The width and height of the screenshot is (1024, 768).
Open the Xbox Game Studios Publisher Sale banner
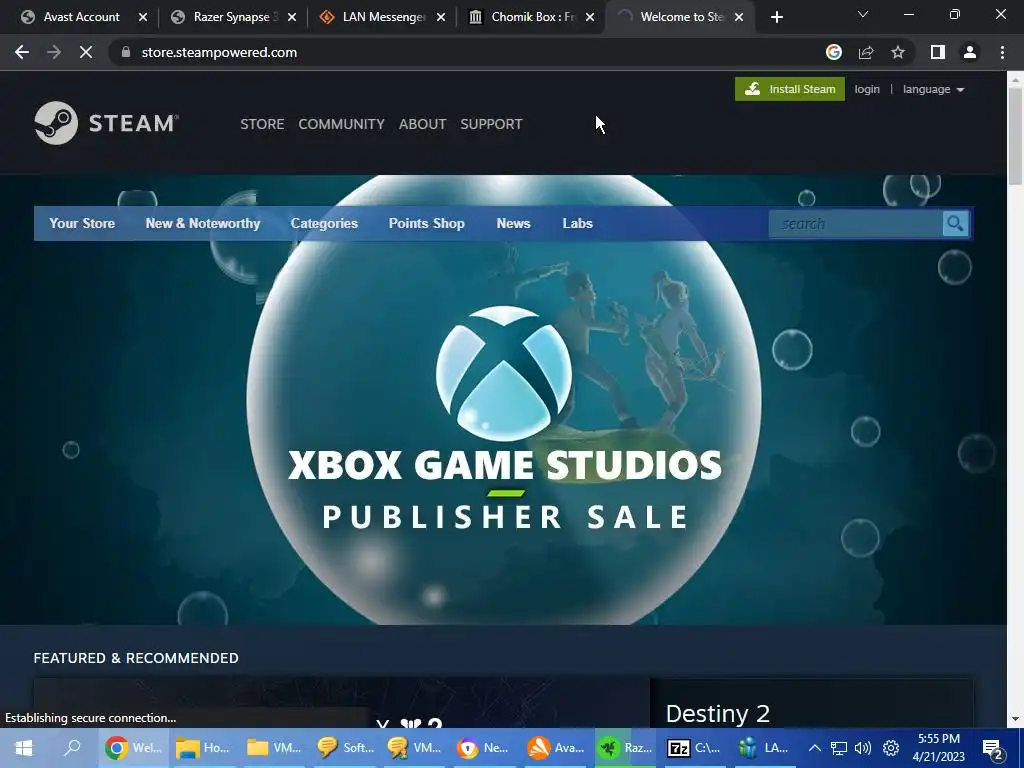504,400
